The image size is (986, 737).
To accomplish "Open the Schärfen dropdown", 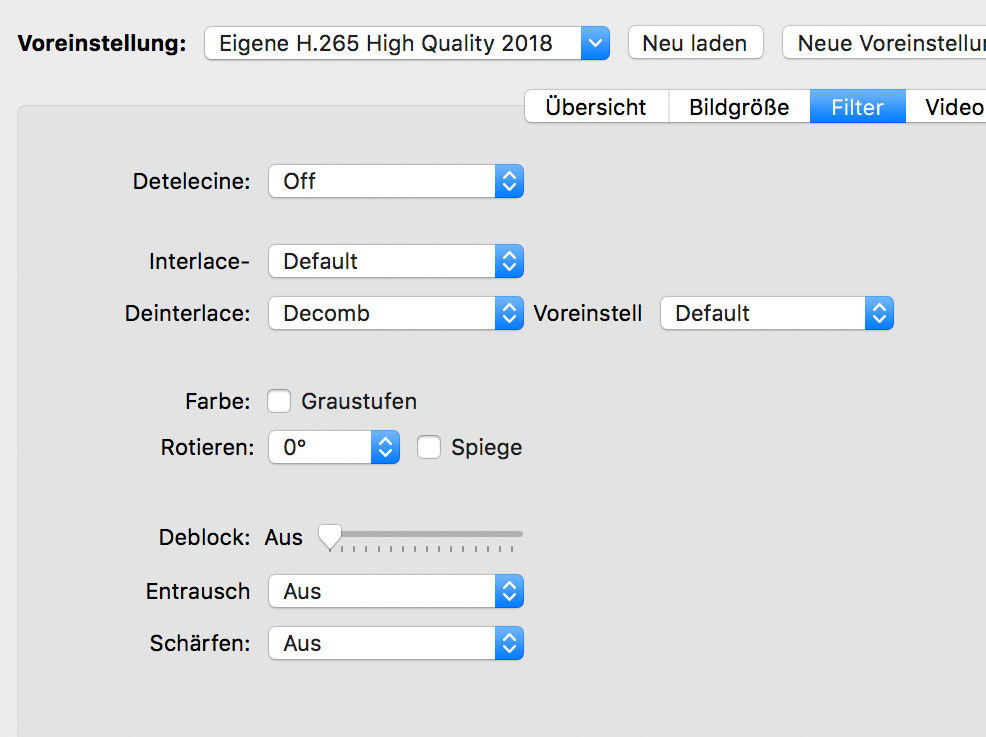I will pos(396,643).
